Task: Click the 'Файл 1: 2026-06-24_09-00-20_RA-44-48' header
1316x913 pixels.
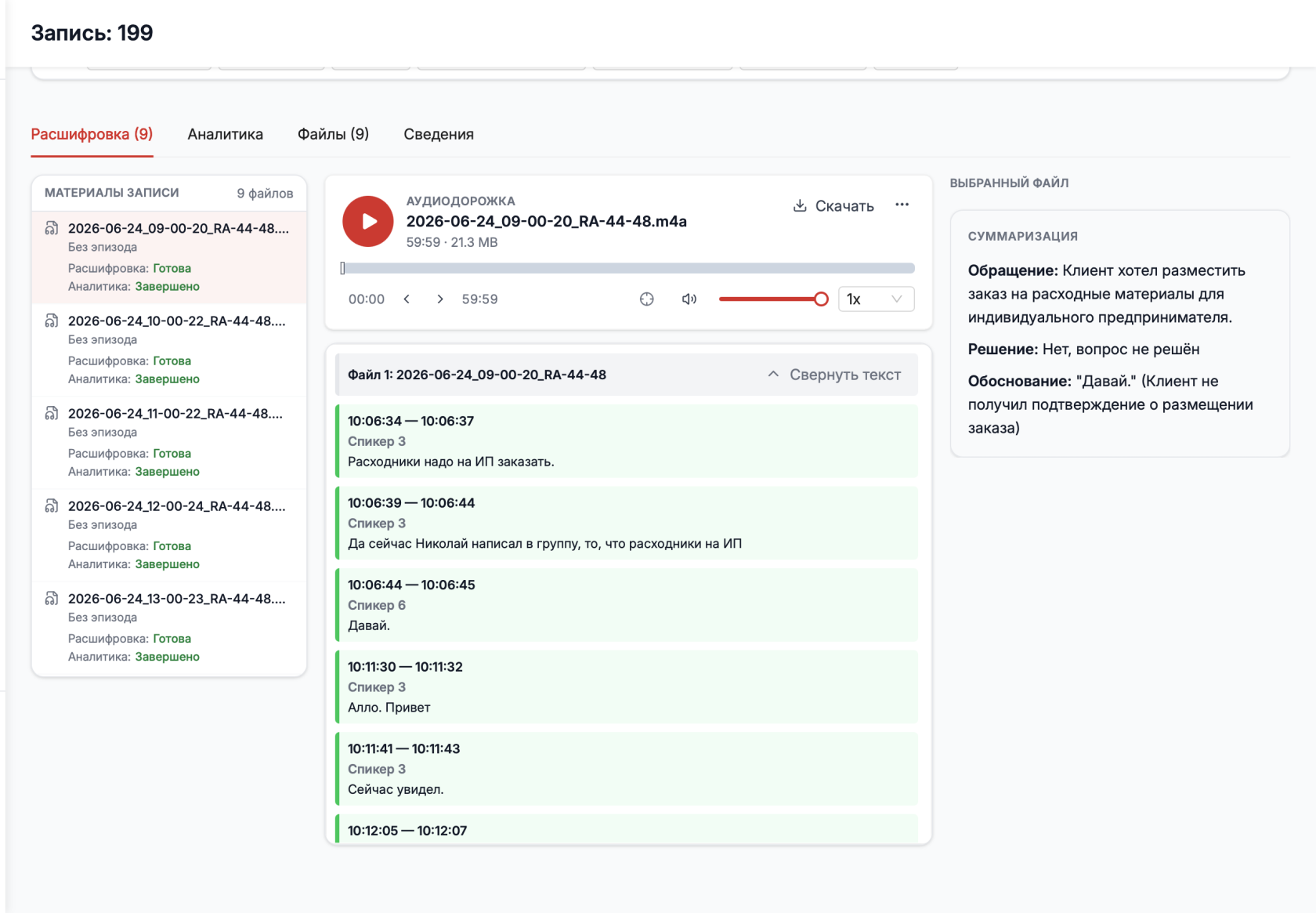Action: tap(477, 375)
